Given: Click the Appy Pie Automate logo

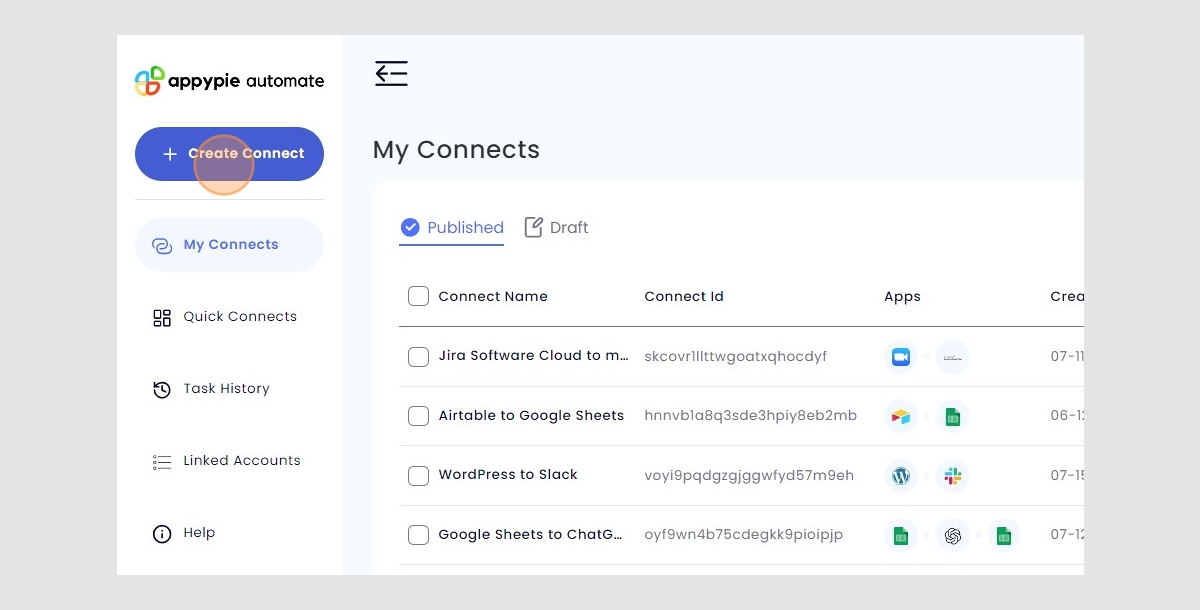Looking at the screenshot, I should 229,81.
